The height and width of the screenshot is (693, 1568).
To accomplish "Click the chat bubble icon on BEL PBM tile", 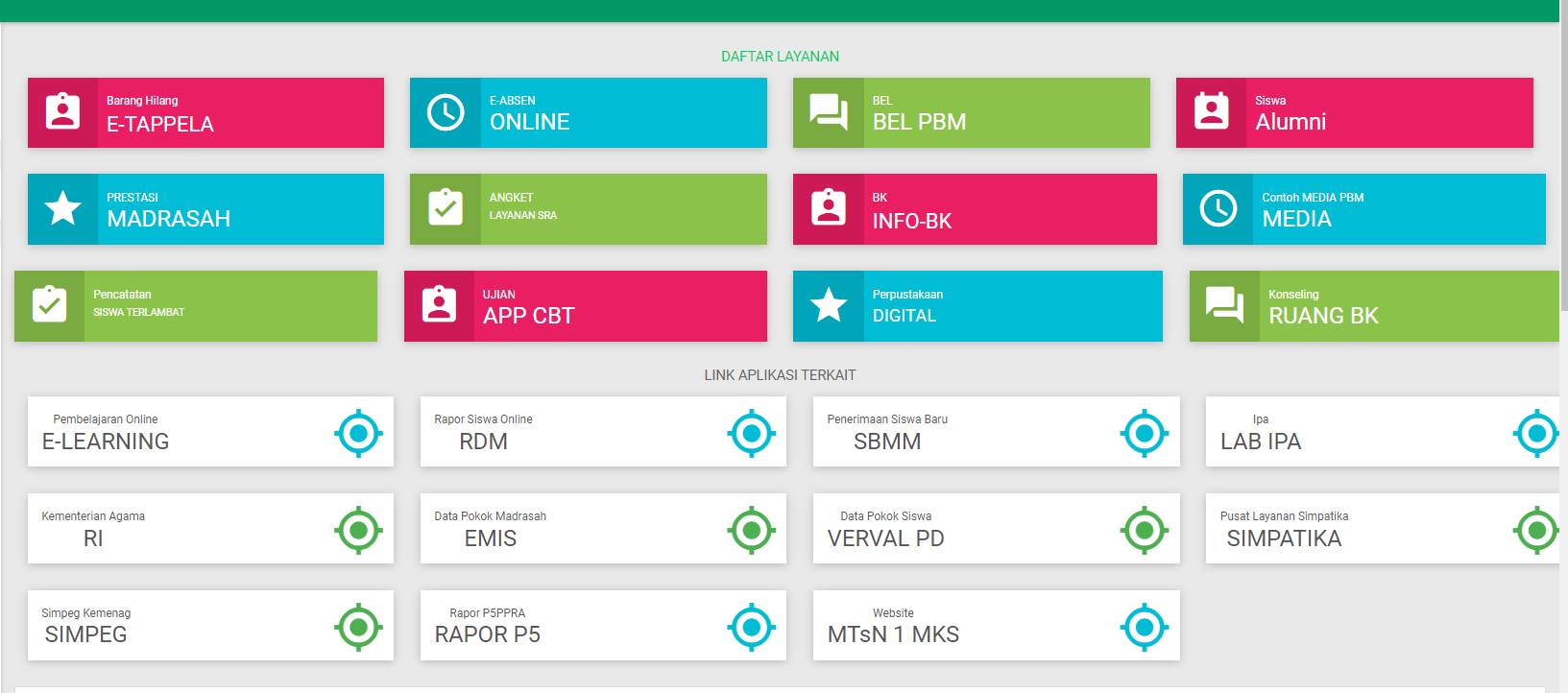I will [828, 112].
